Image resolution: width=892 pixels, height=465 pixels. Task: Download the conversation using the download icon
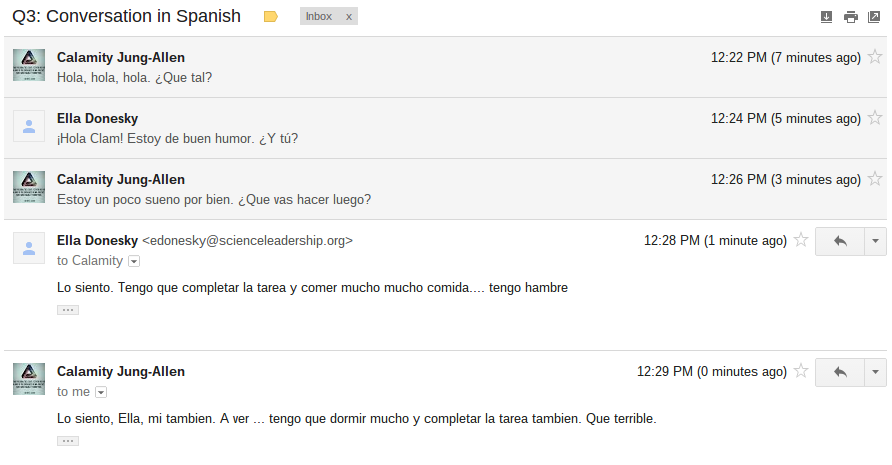[x=827, y=17]
